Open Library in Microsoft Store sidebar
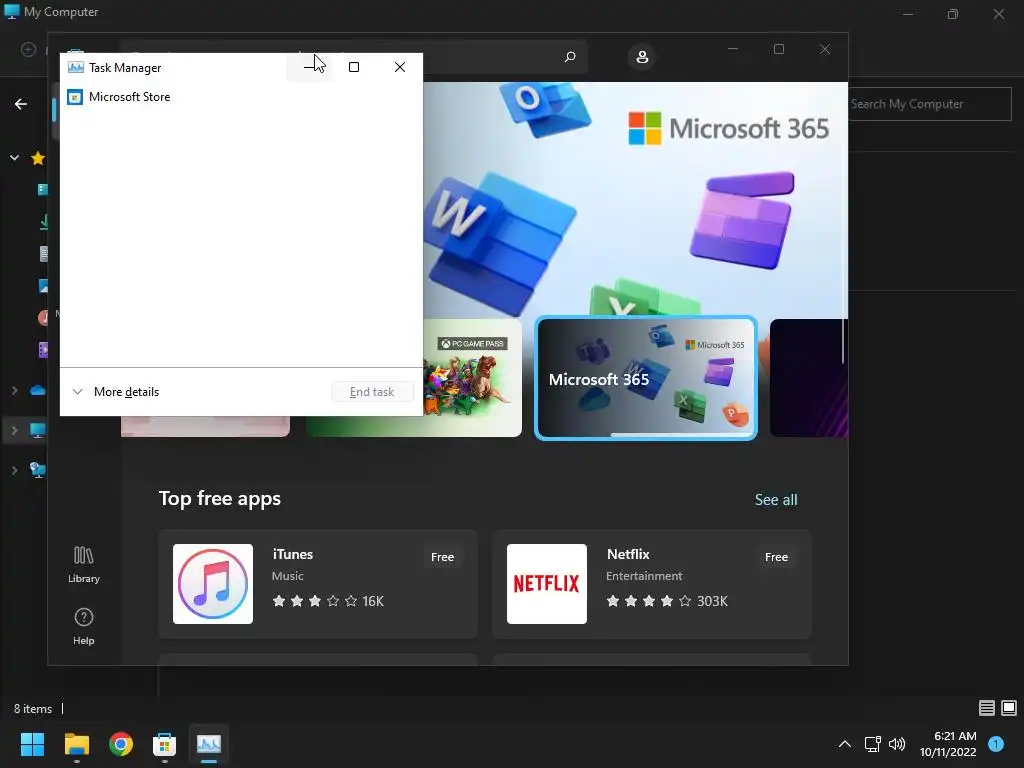The width and height of the screenshot is (1024, 768). pos(84,565)
